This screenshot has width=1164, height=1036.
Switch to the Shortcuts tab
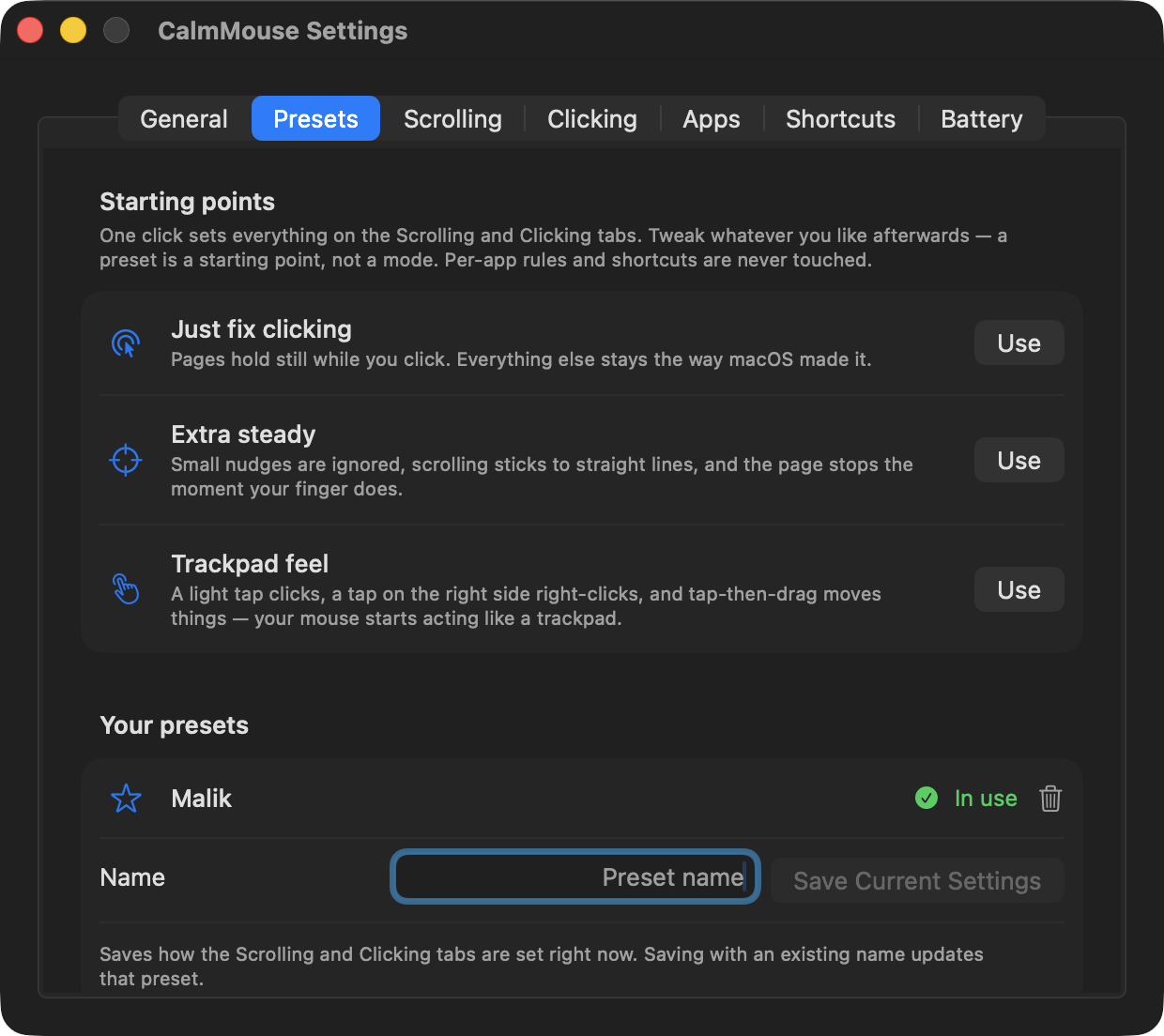point(840,119)
